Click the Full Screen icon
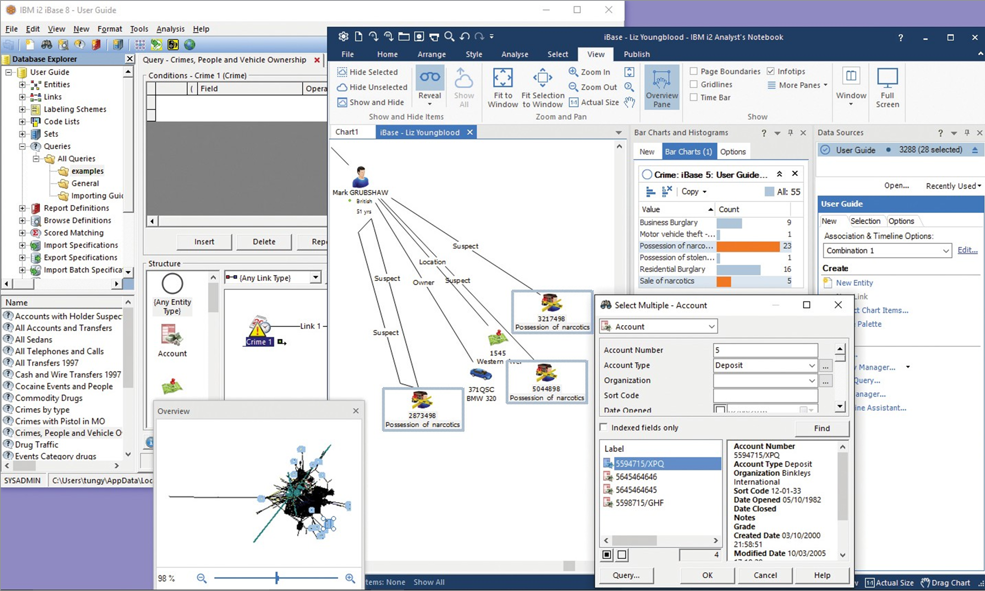 click(x=887, y=80)
